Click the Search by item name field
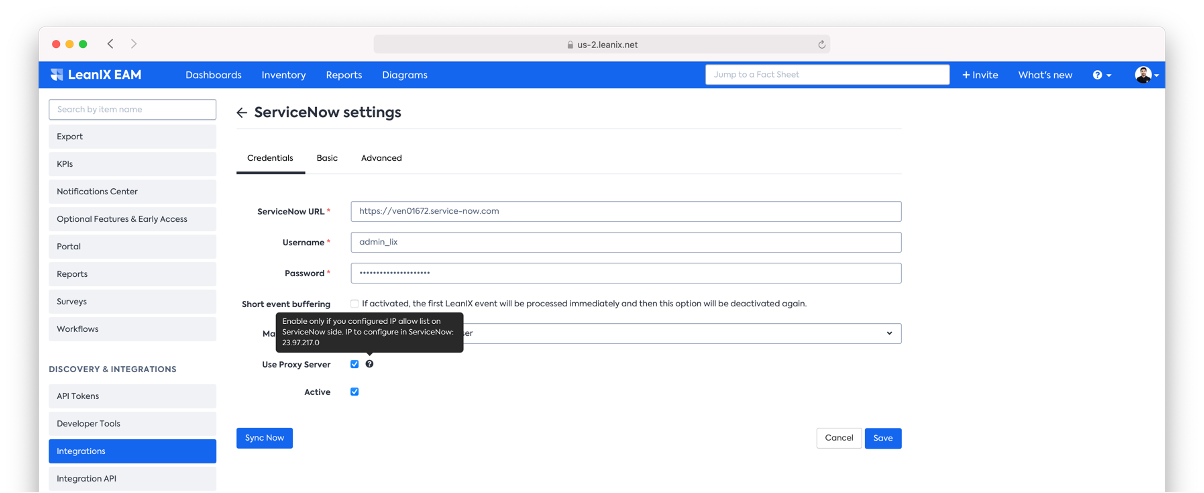 (x=133, y=109)
